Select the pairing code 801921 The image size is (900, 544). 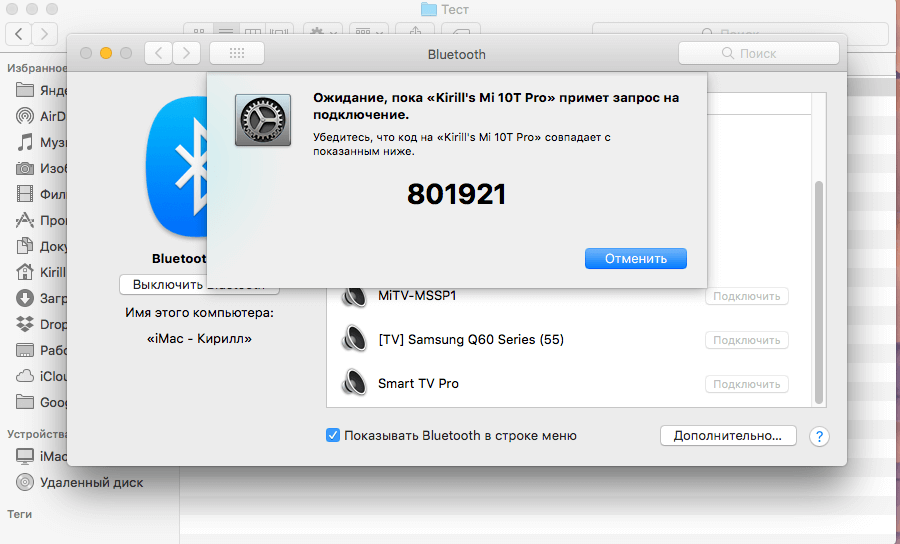(x=456, y=195)
